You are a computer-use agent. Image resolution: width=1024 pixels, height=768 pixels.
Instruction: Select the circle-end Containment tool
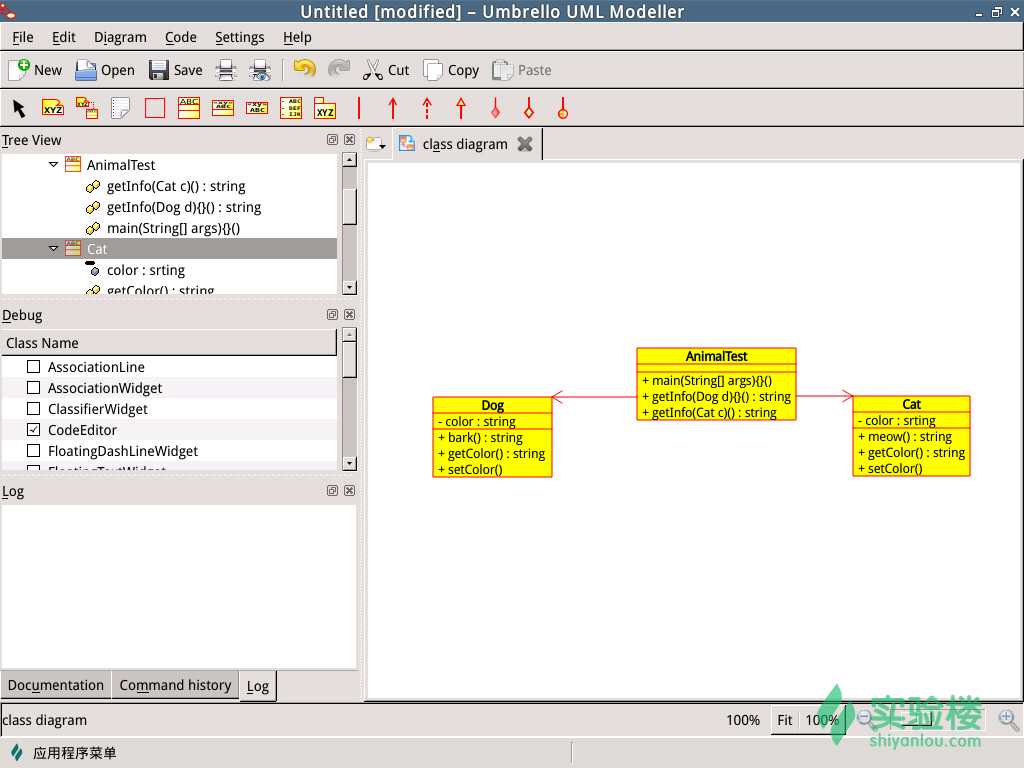[563, 108]
